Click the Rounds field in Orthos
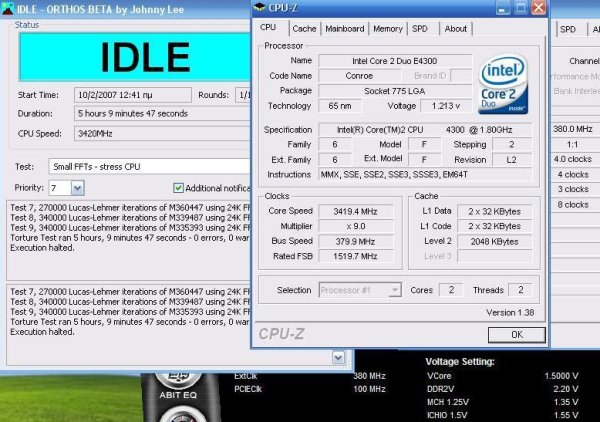This screenshot has height=422, width=600. [x=243, y=95]
